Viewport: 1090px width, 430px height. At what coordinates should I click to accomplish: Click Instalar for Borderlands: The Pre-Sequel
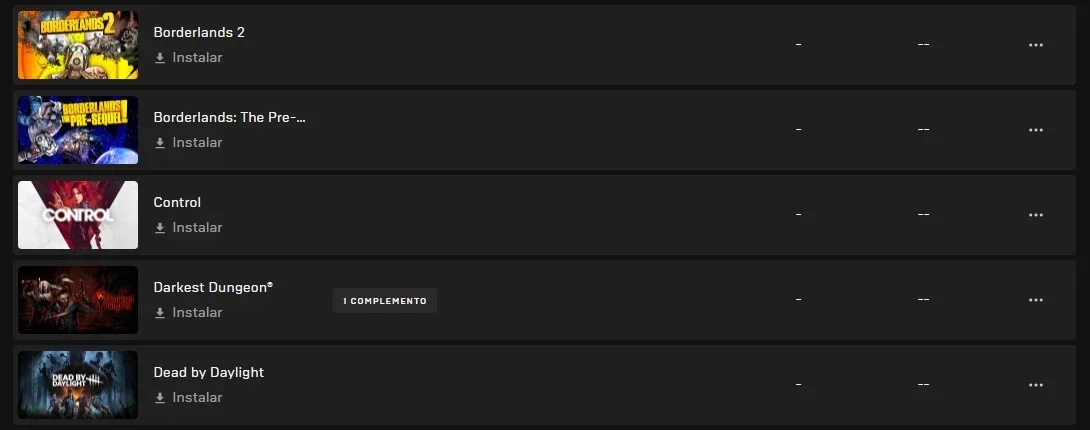(197, 142)
